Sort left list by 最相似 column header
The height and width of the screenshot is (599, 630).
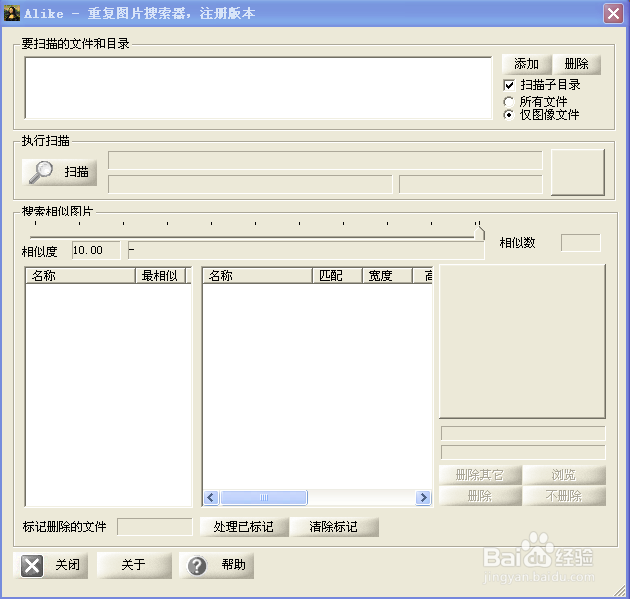(x=161, y=276)
